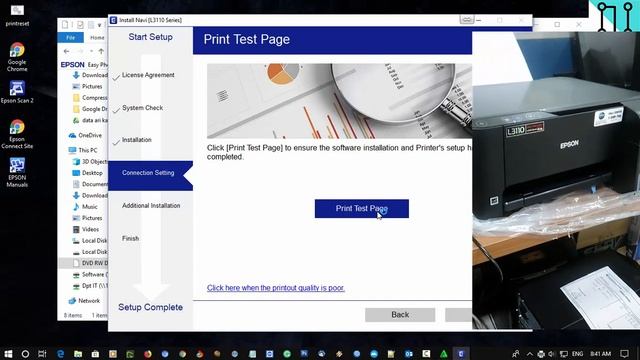Select License Agreement step in sidebar

point(148,75)
